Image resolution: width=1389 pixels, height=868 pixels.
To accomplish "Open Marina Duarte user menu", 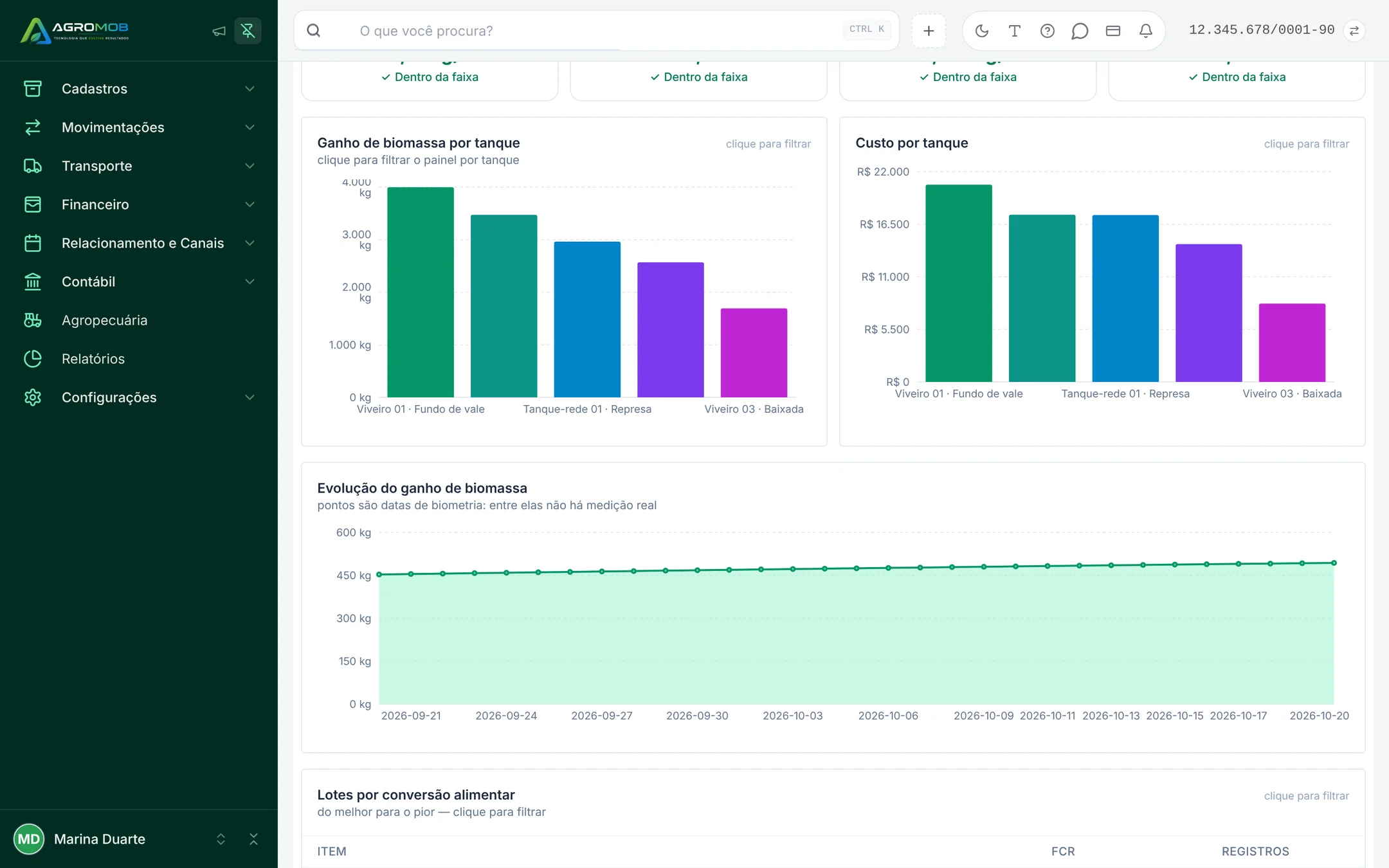I will point(121,839).
